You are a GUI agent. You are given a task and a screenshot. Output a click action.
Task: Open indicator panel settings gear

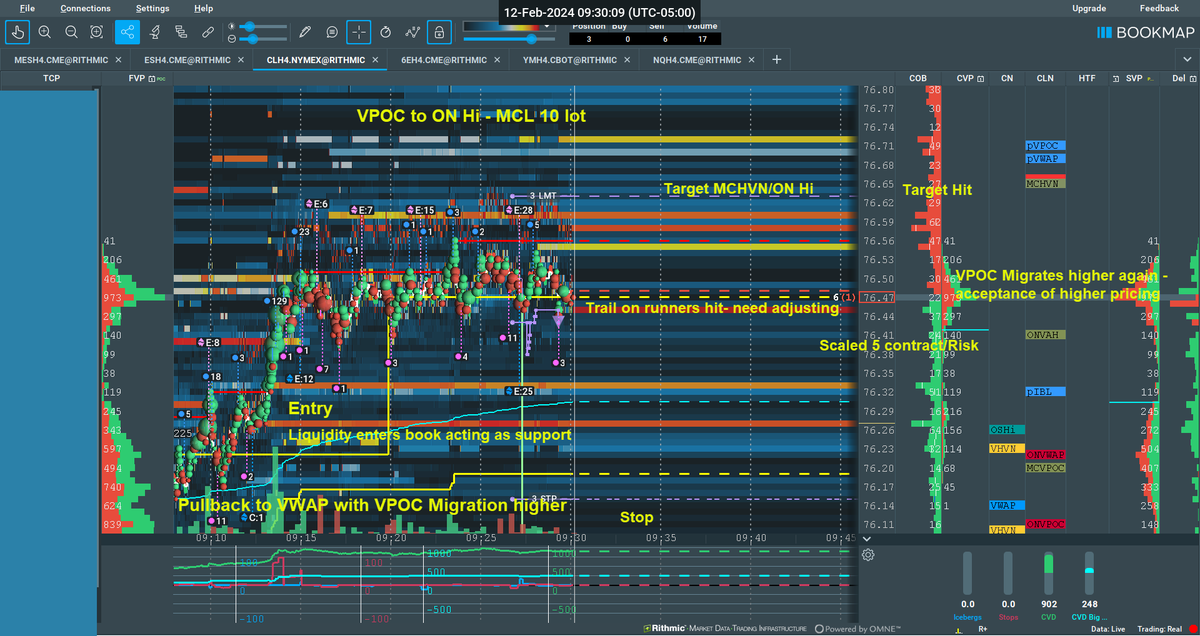point(868,555)
